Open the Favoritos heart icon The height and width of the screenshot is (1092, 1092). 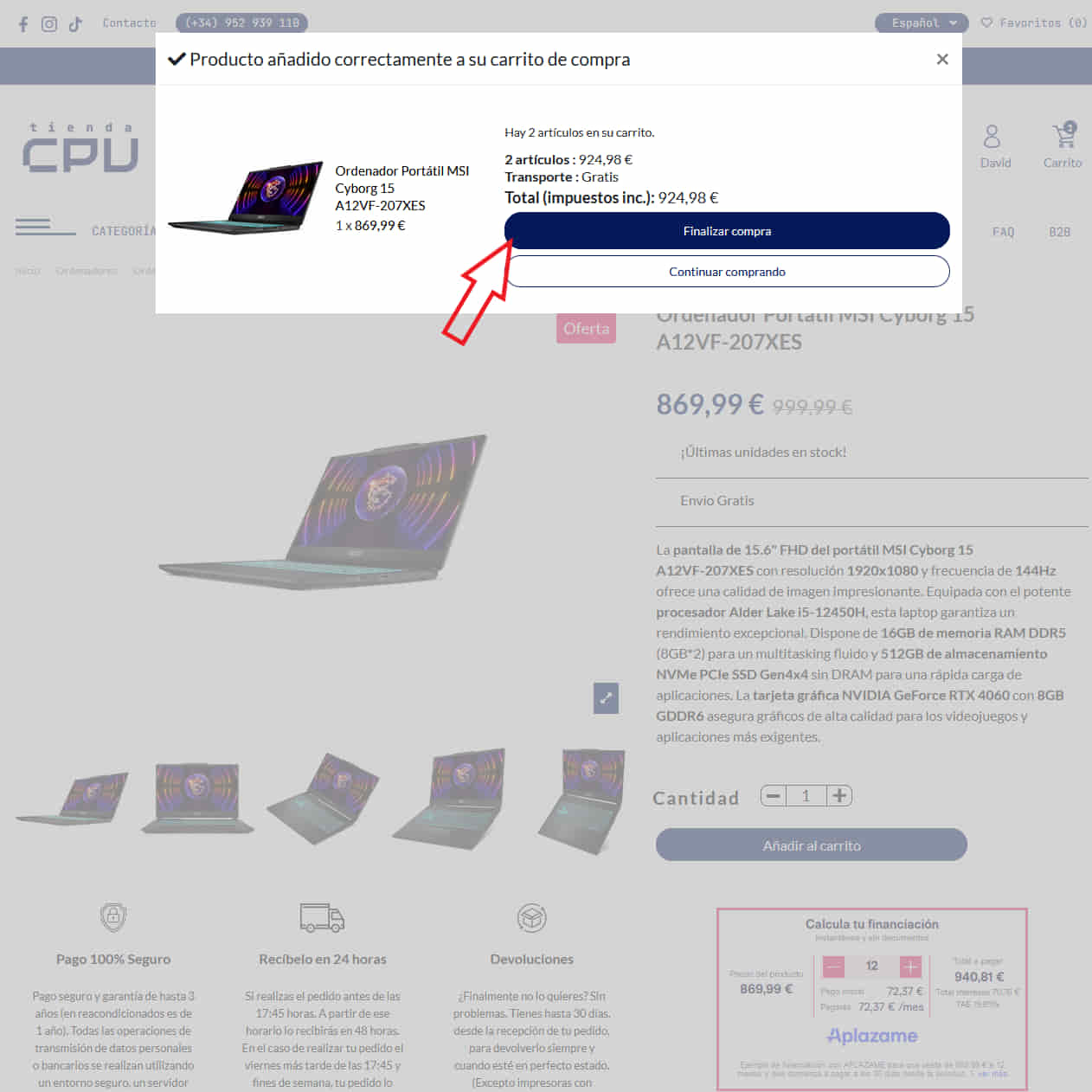click(986, 23)
